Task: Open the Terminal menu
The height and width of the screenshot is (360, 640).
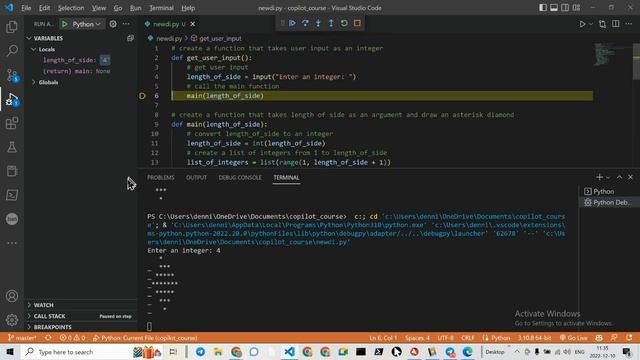Action: coord(161,8)
